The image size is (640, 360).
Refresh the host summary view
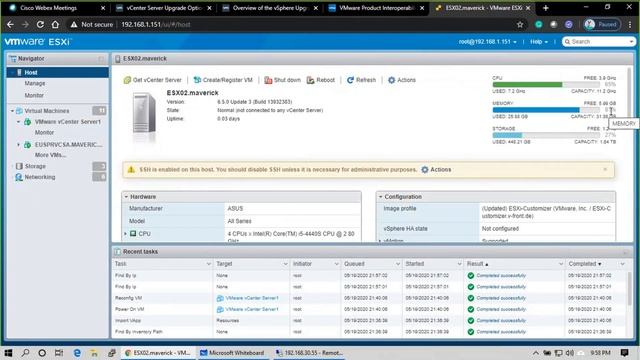tap(361, 80)
